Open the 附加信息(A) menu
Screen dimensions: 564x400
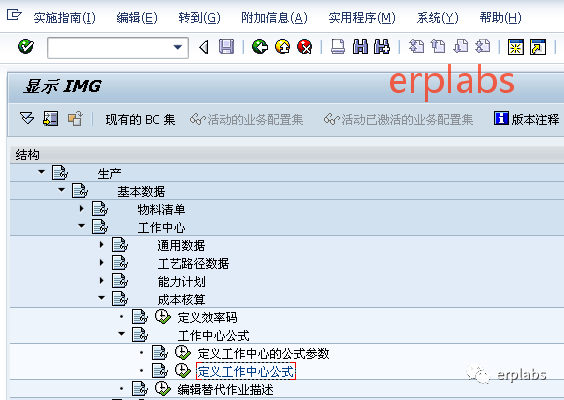coord(274,17)
